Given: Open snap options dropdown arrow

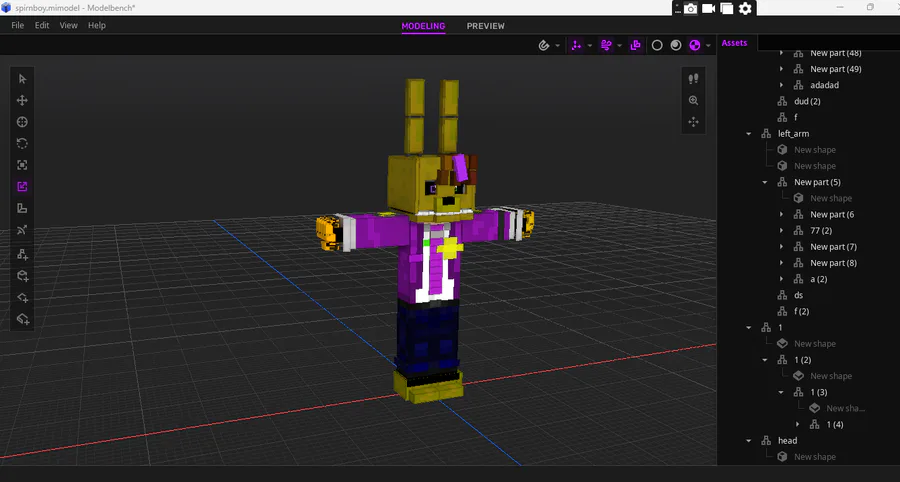Looking at the screenshot, I should coord(557,46).
